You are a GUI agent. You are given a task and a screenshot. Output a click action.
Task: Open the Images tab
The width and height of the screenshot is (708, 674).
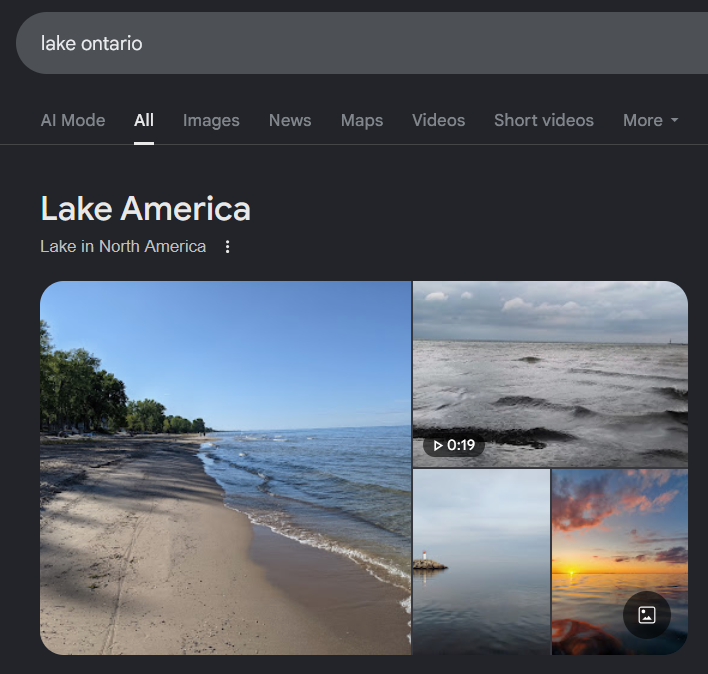click(211, 121)
